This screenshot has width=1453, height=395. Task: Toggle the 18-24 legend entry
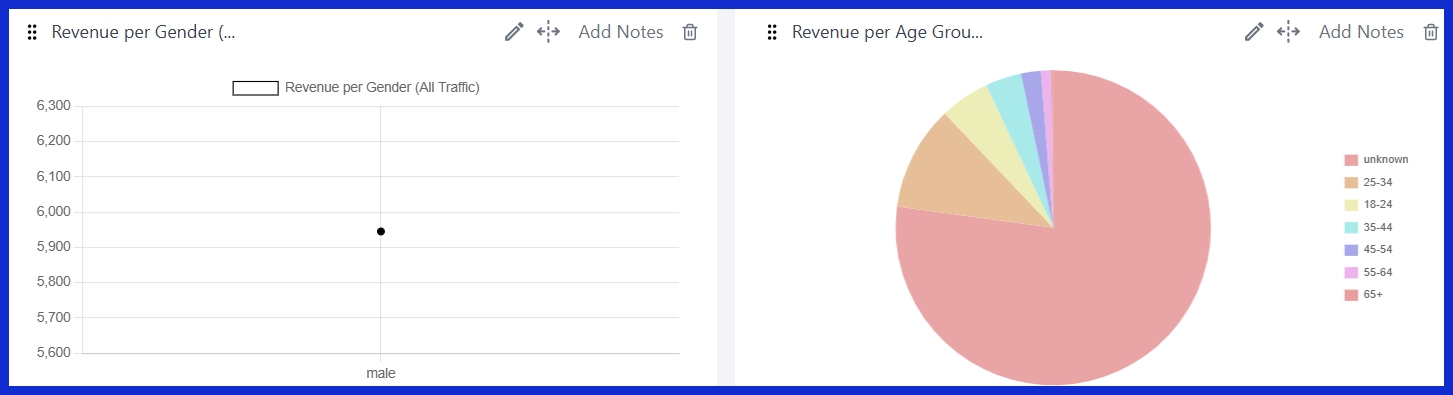click(x=1369, y=205)
